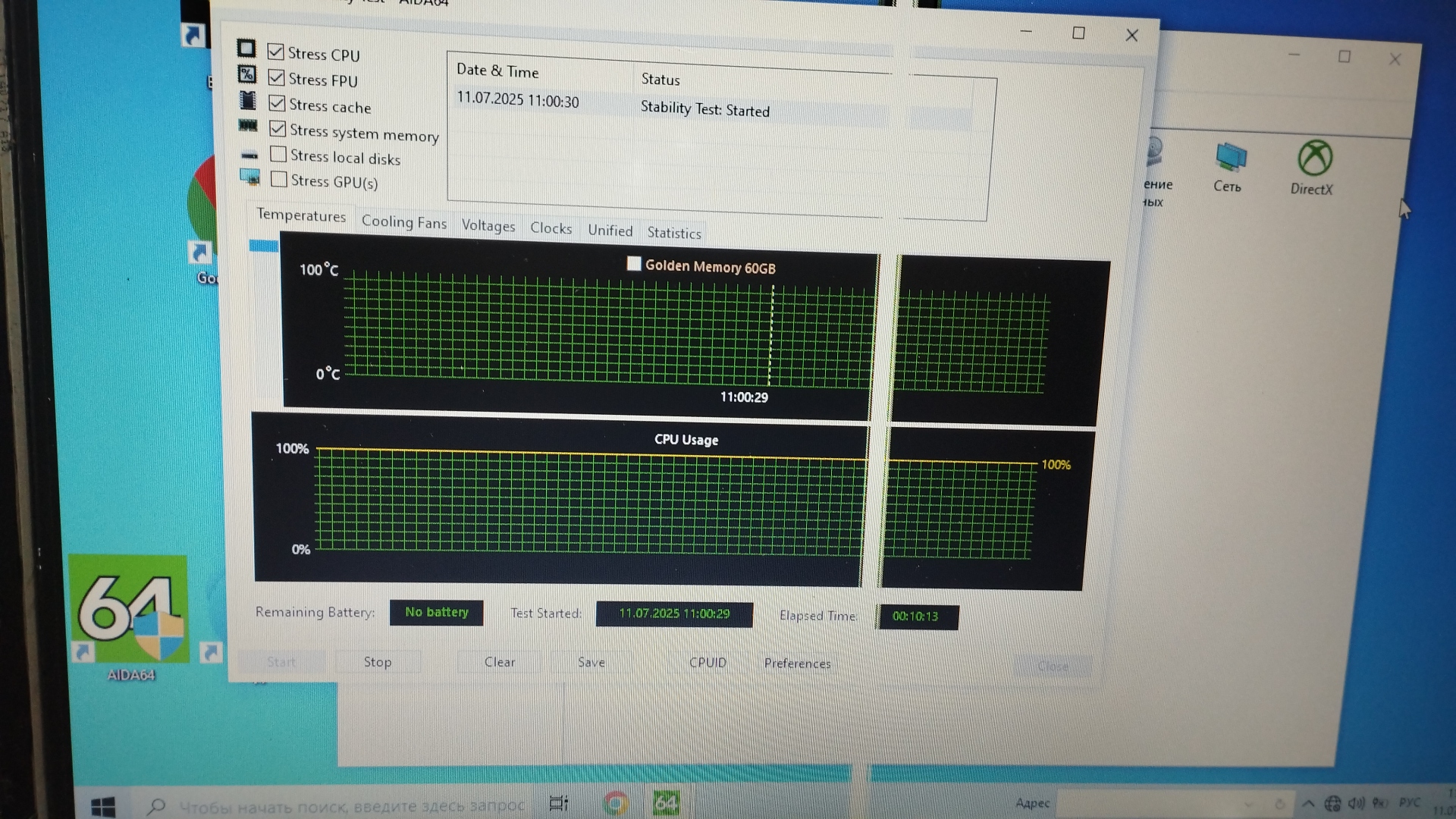Disable Stress FPU option
The image size is (1456, 819).
click(x=277, y=77)
